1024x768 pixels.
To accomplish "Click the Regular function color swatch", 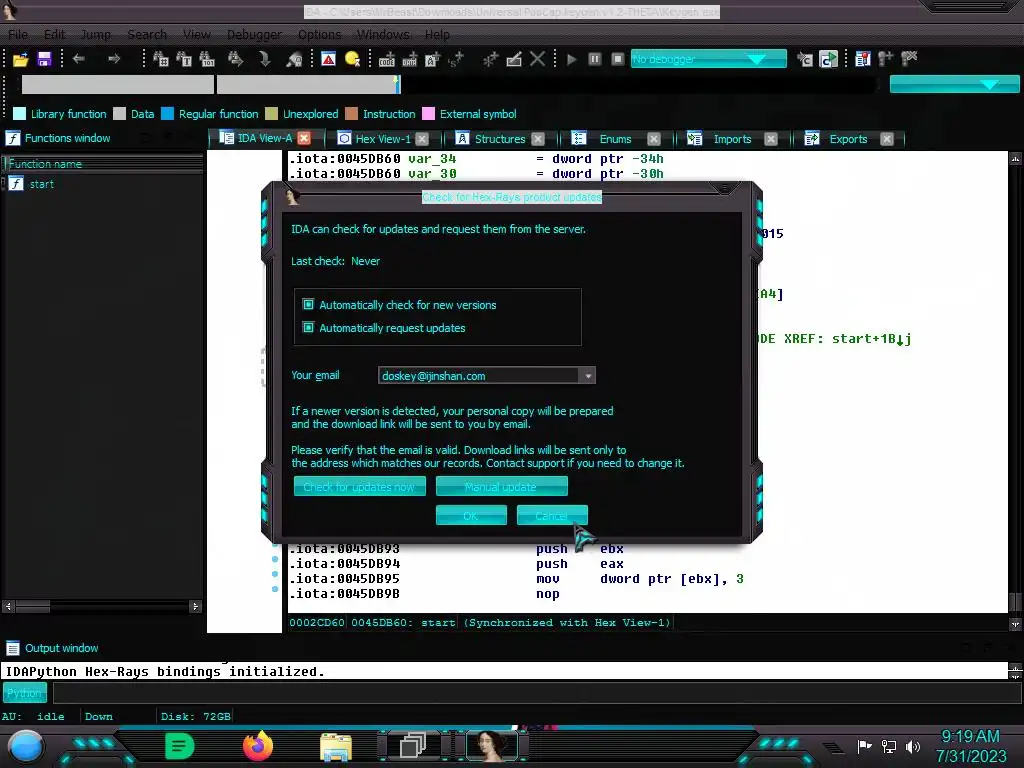I will click(167, 114).
